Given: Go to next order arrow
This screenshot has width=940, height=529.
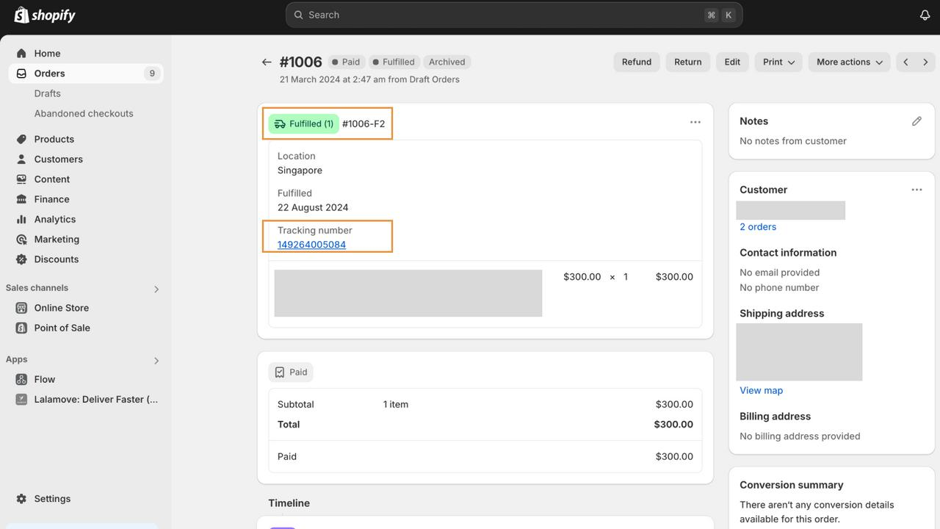Looking at the screenshot, I should pyautogui.click(x=925, y=62).
